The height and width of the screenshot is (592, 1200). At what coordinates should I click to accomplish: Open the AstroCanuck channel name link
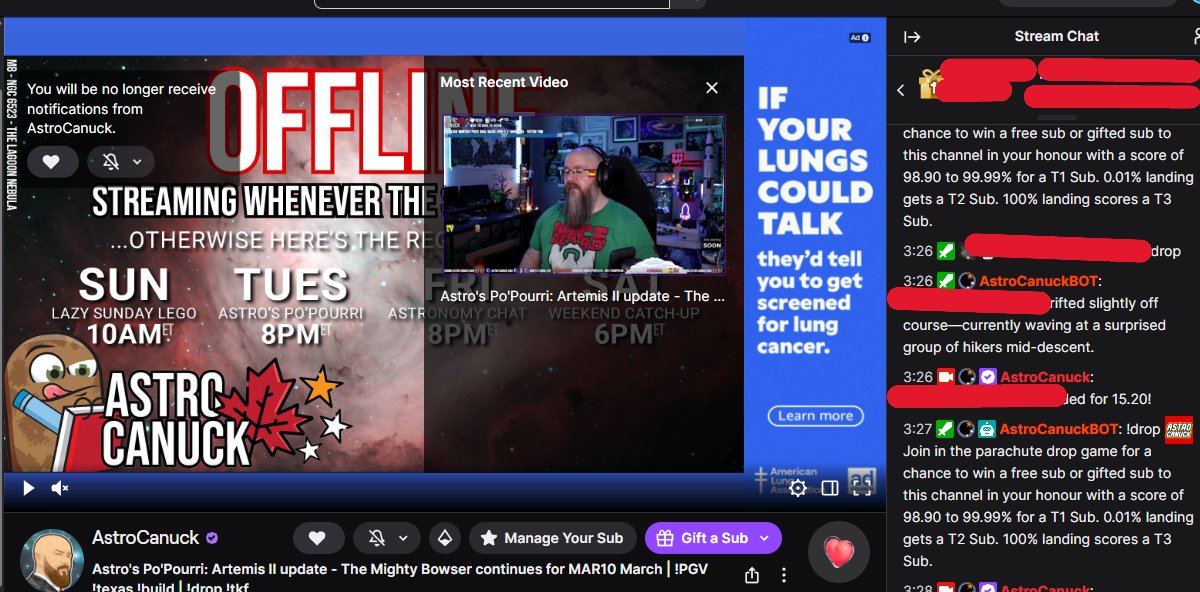[146, 538]
